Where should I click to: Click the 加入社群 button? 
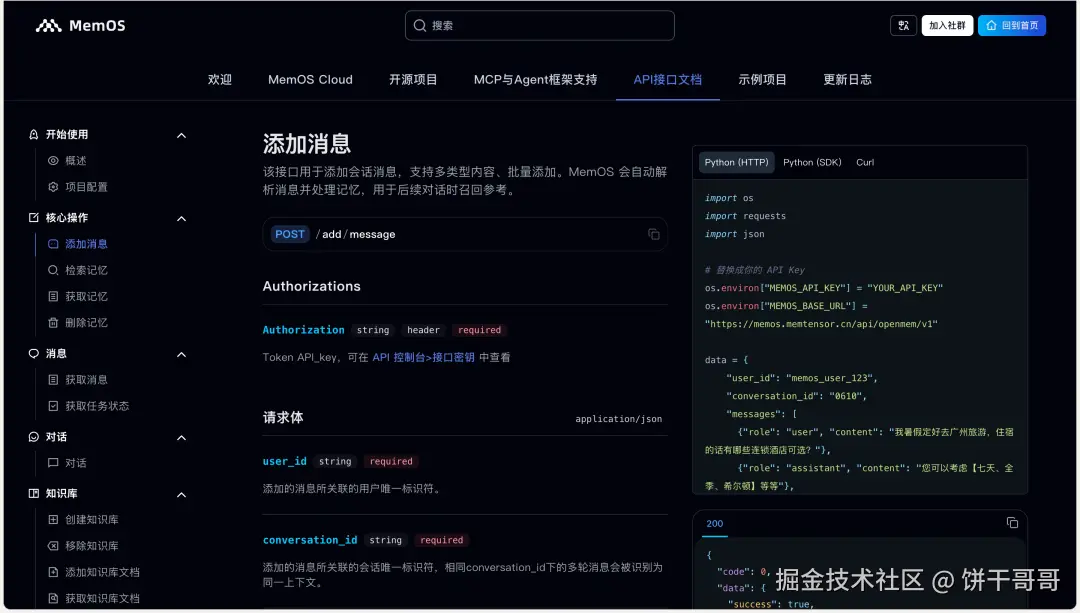(x=947, y=25)
